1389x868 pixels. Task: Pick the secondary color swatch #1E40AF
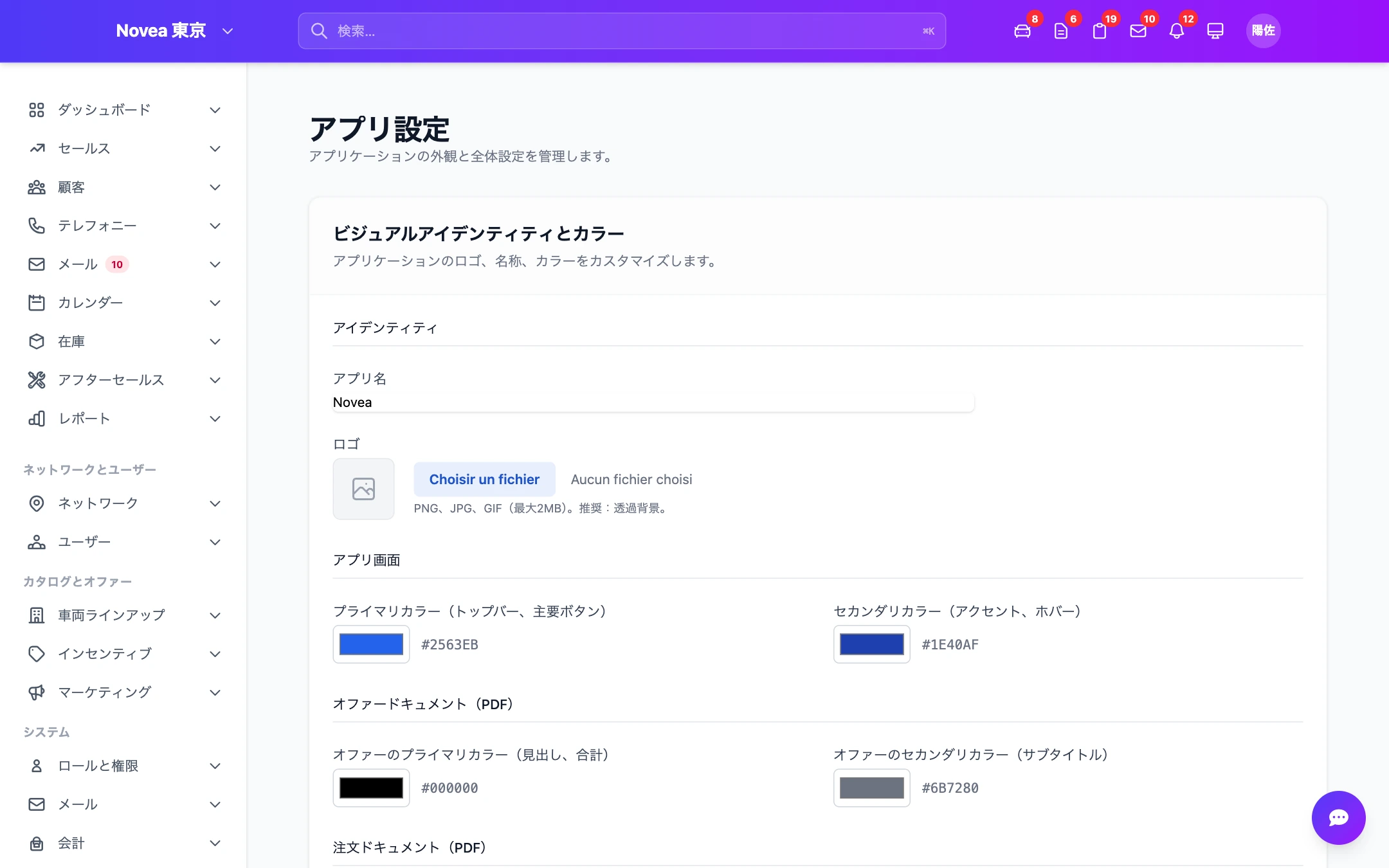(x=872, y=644)
